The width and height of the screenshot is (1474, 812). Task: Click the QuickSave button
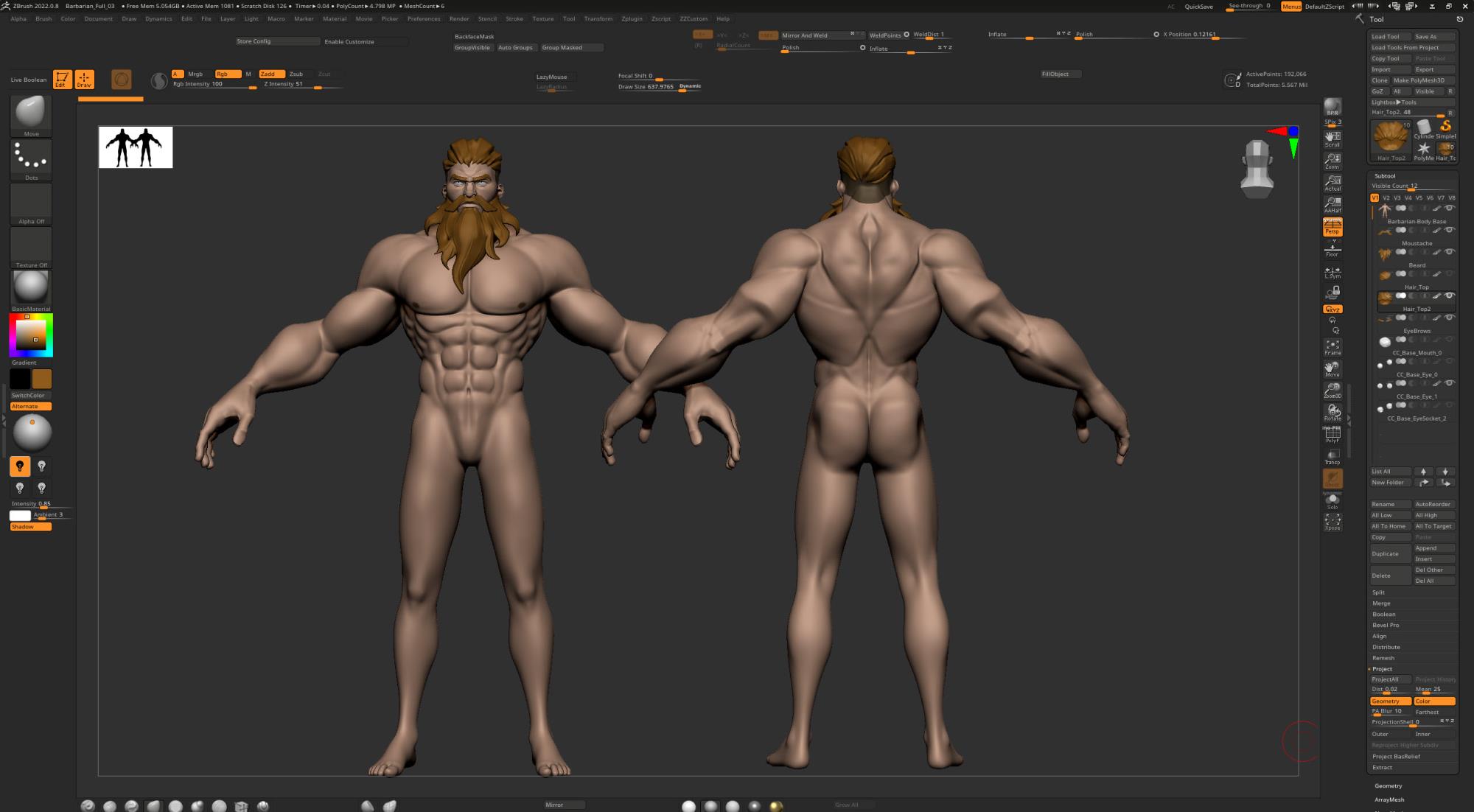(1198, 7)
